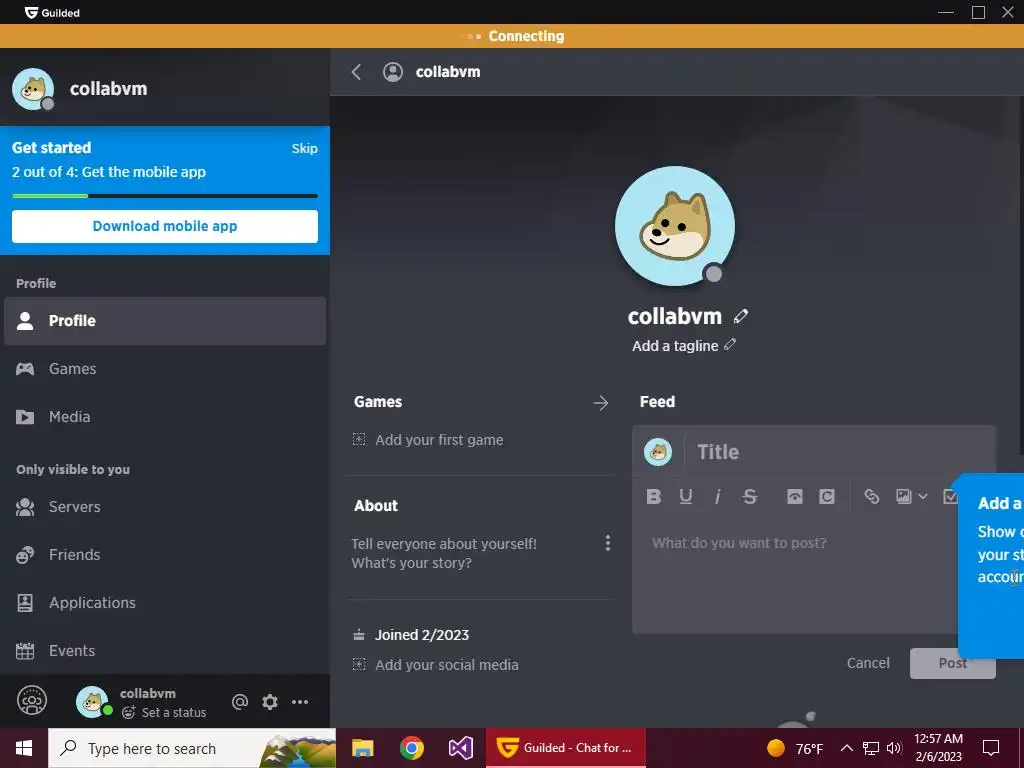Click the Post button
The width and height of the screenshot is (1024, 768).
point(952,664)
